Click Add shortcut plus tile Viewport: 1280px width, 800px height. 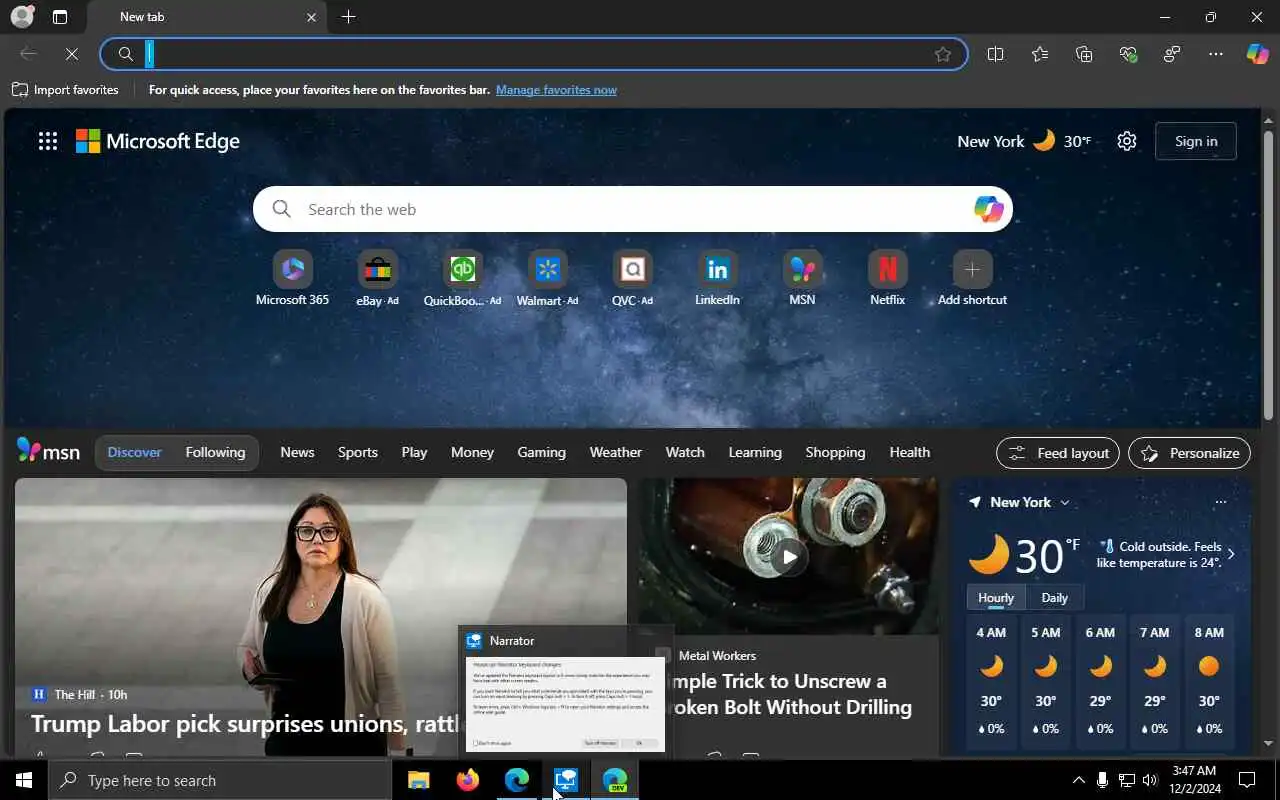972,278
